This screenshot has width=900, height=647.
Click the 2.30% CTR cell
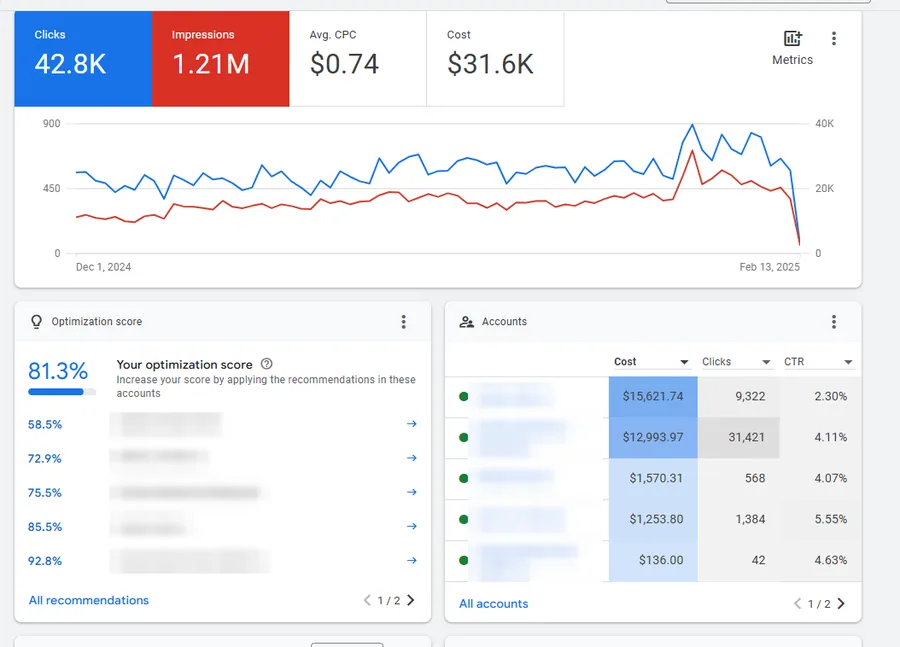[820, 396]
